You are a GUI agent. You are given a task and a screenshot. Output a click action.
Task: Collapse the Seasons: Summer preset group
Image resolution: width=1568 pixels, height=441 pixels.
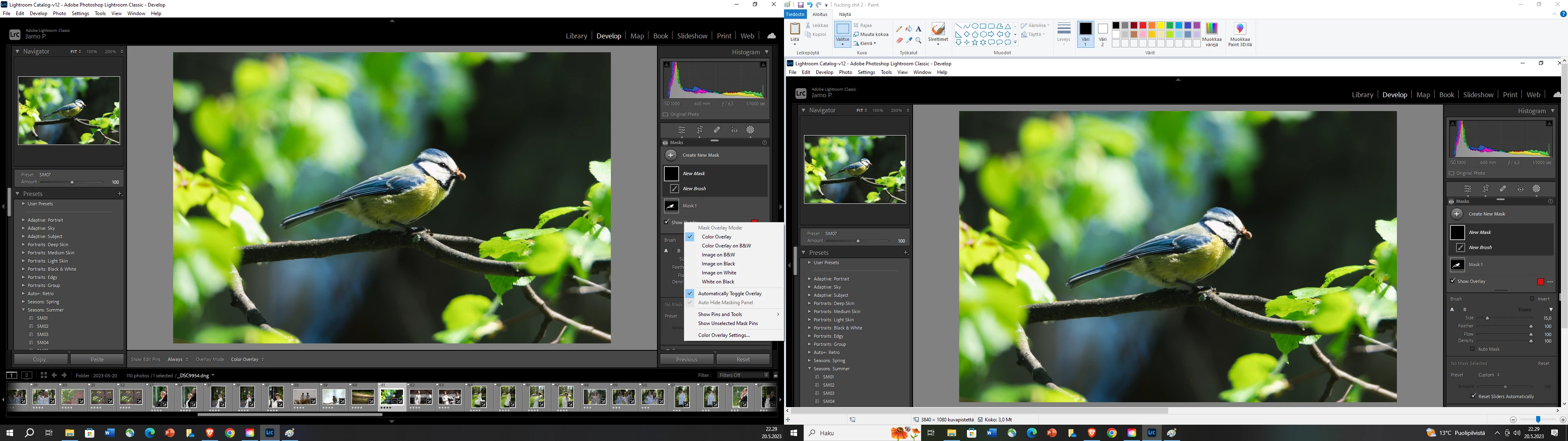(23, 310)
